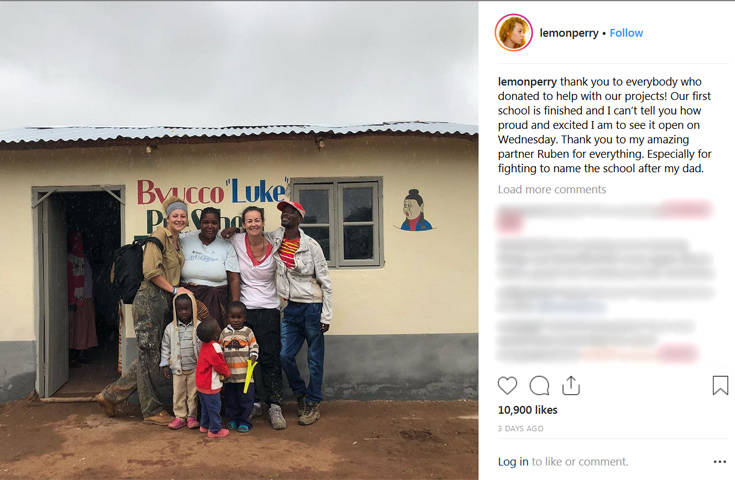The width and height of the screenshot is (735, 480).
Task: Open the three-dot more options menu
Action: pos(720,462)
